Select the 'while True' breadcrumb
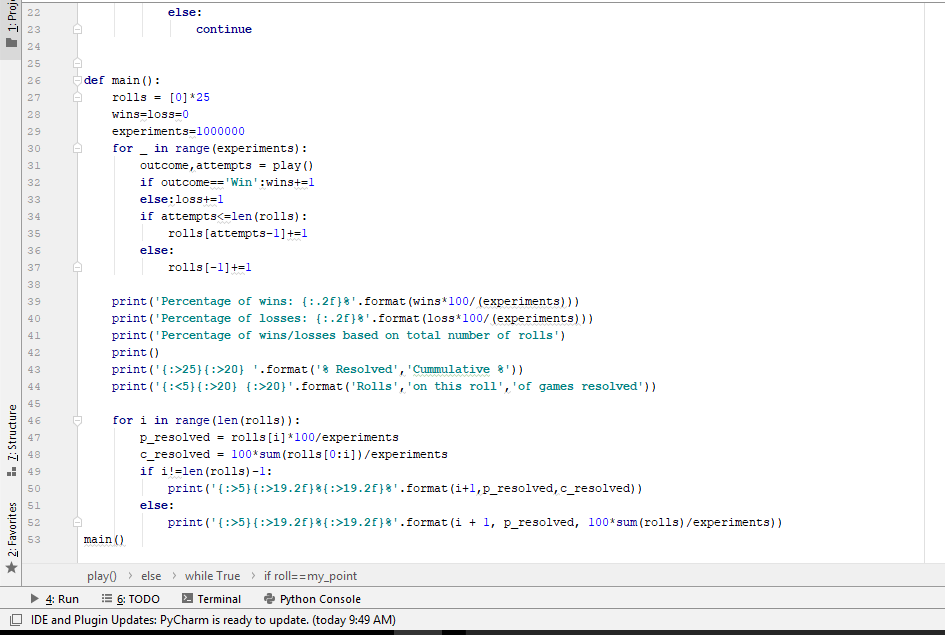Screen dimensions: 945x635 (212, 576)
